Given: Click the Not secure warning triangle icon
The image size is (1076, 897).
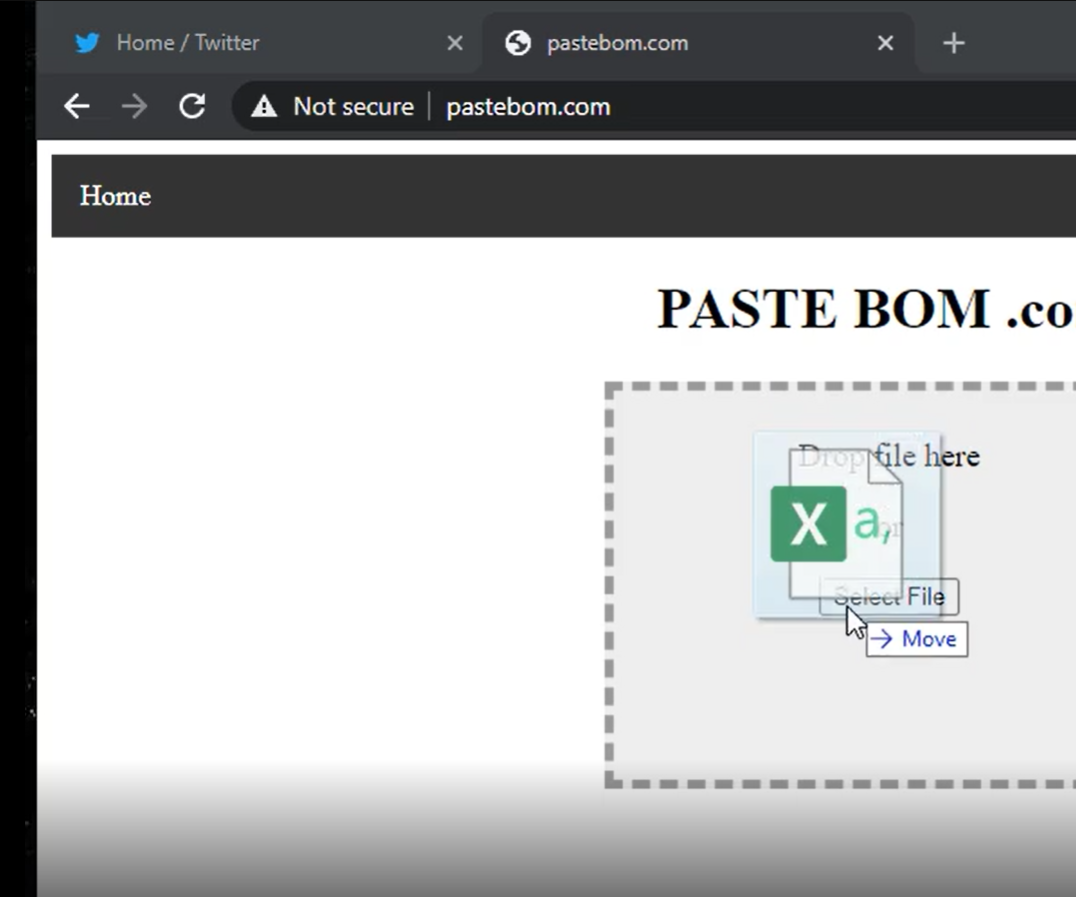Looking at the screenshot, I should pos(263,106).
